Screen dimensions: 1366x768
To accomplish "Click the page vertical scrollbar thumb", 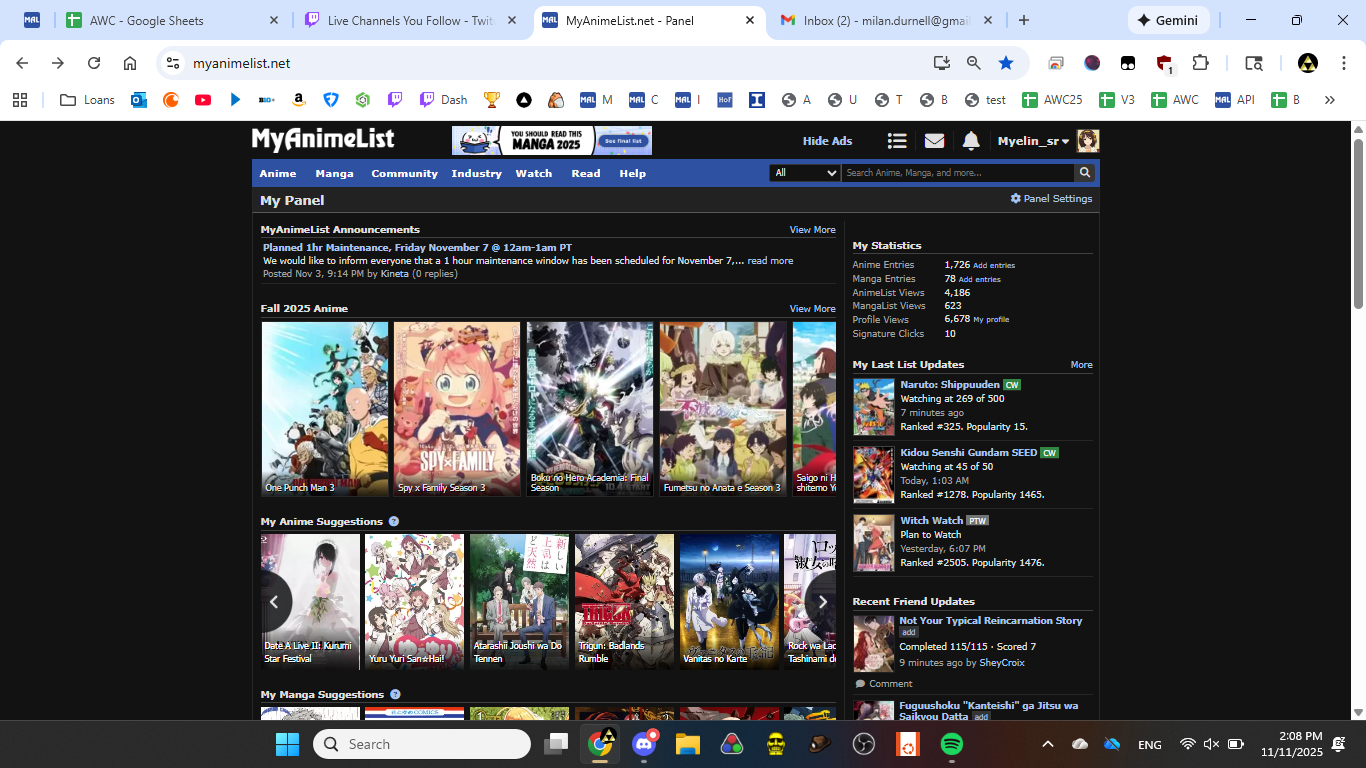I will [x=1358, y=224].
